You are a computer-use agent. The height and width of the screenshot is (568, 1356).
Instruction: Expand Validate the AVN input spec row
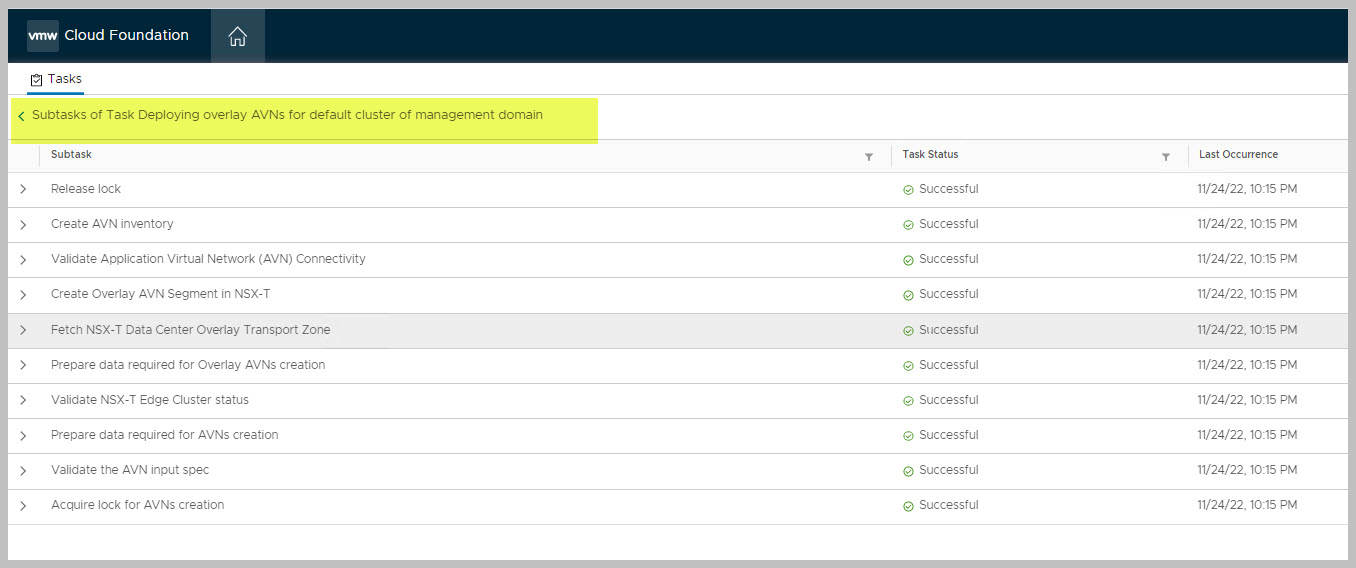coord(23,470)
